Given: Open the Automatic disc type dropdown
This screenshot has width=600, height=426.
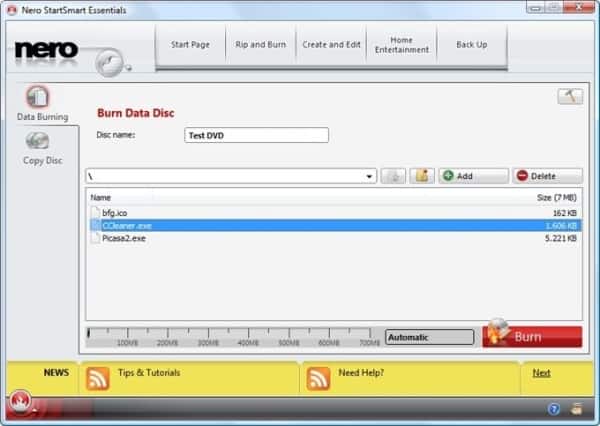Looking at the screenshot, I should [429, 337].
